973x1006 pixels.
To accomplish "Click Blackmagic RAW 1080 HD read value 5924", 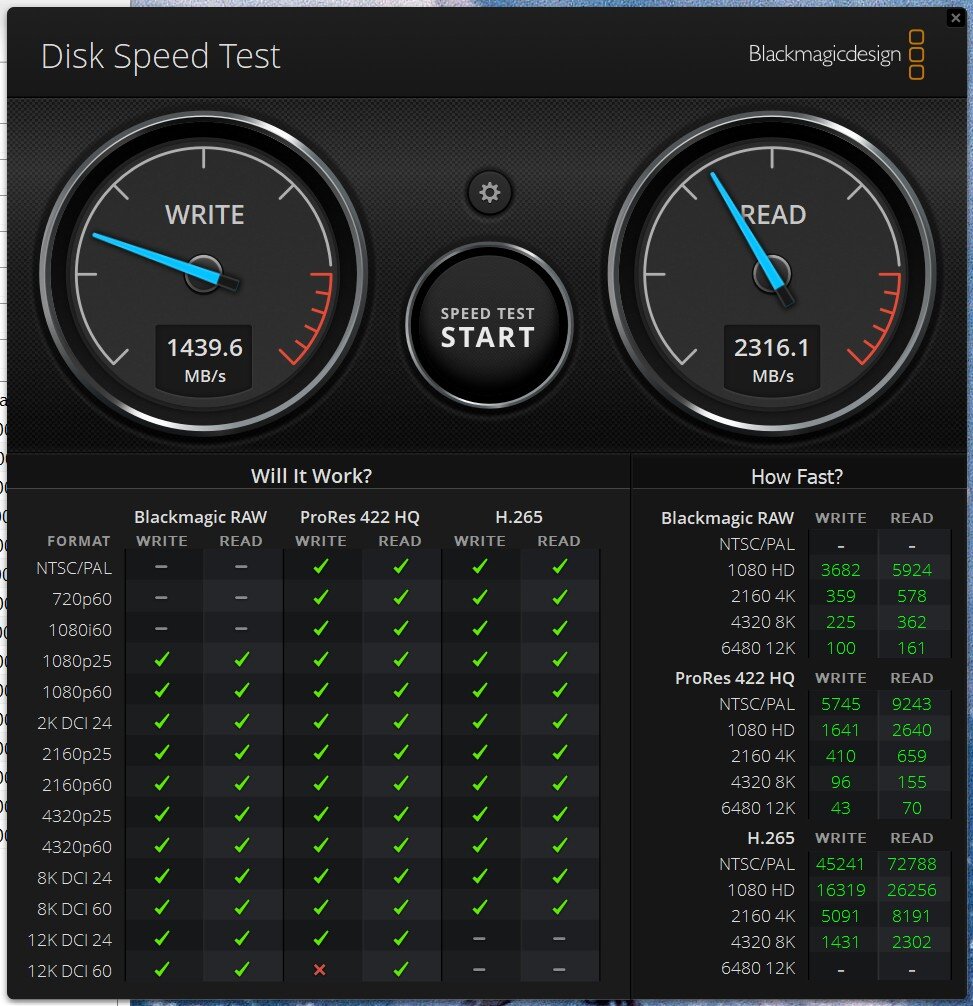I will (911, 570).
